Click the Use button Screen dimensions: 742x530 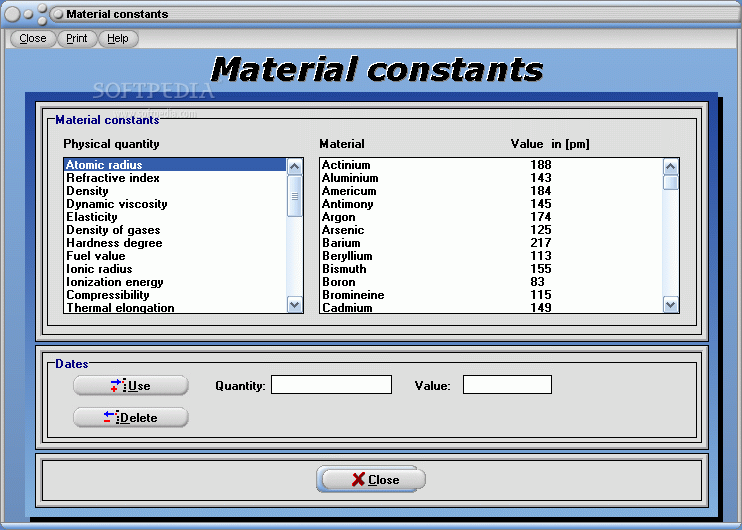tap(131, 386)
